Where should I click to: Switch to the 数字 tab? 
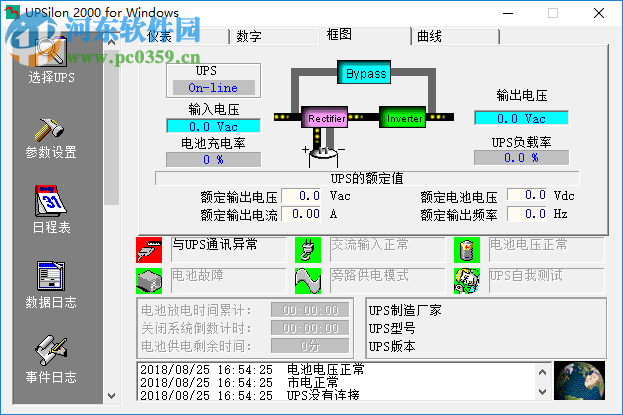pyautogui.click(x=275, y=37)
